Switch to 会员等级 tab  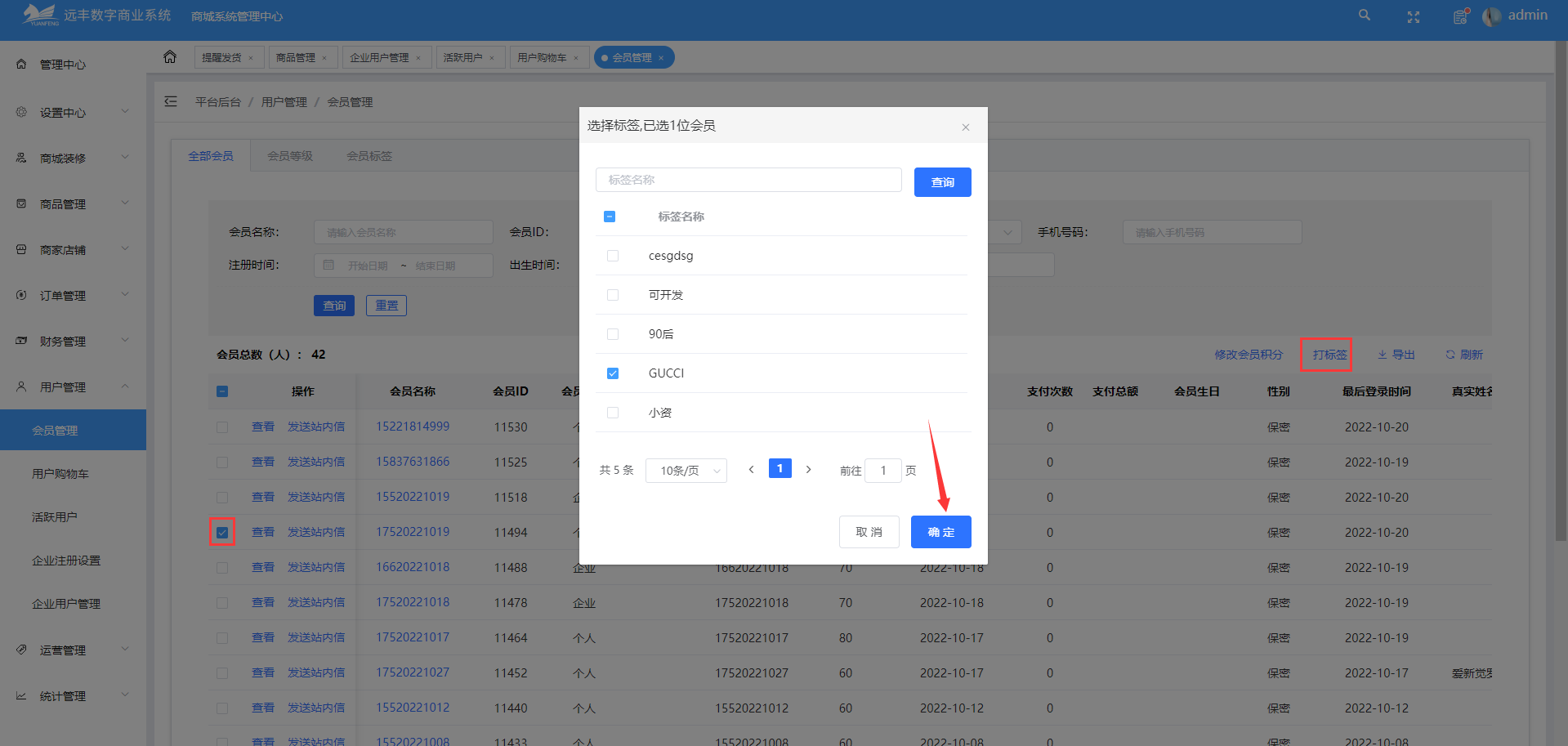[290, 156]
